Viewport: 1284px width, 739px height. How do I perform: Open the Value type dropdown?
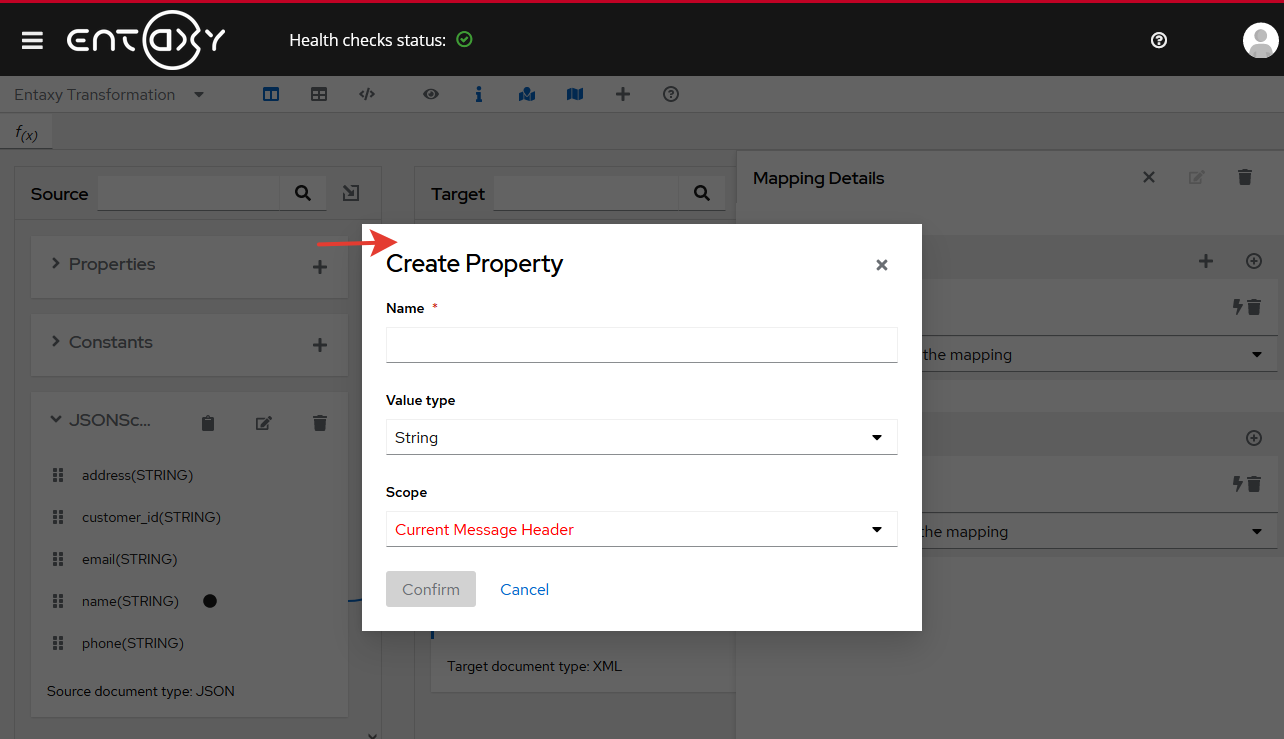pos(641,437)
